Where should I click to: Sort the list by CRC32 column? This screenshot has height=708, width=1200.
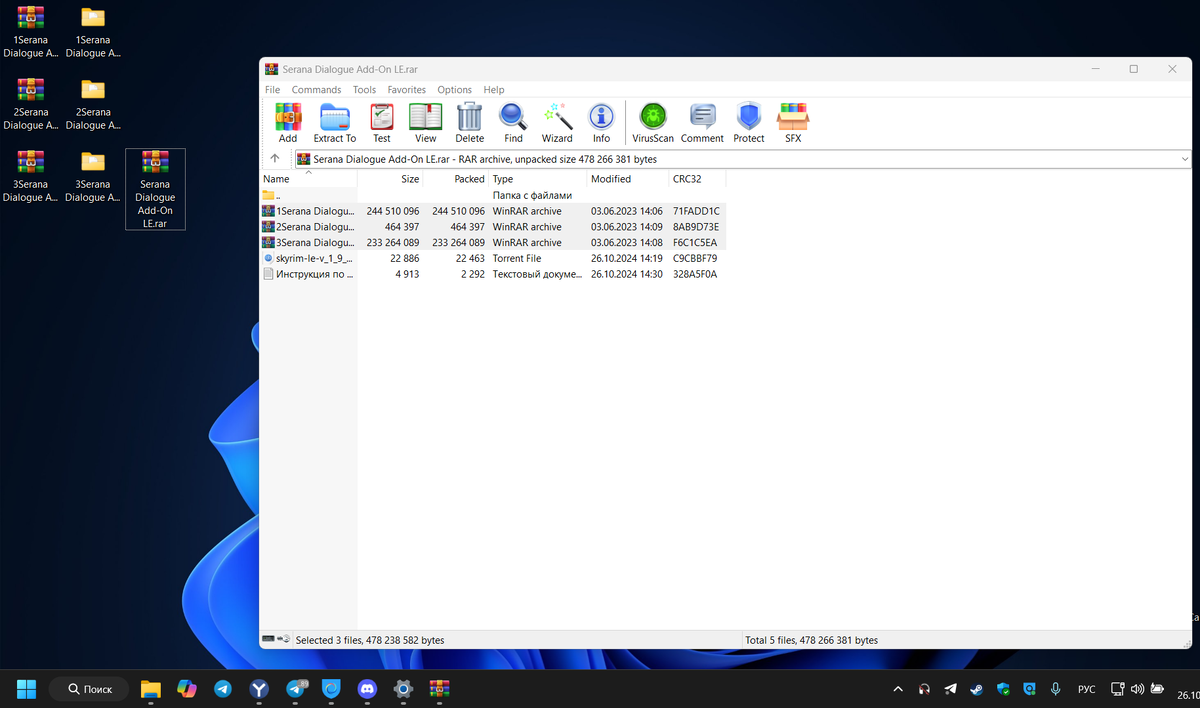pyautogui.click(x=697, y=179)
